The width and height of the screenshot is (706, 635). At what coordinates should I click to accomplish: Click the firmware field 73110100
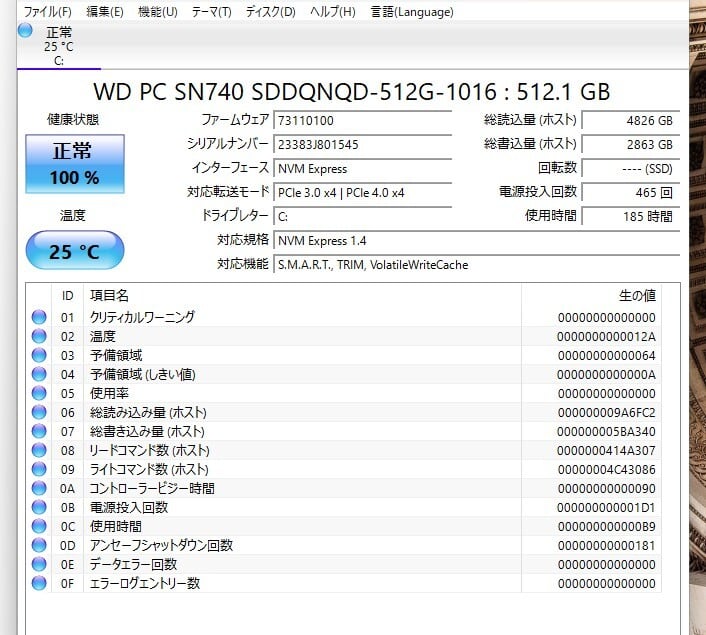362,120
